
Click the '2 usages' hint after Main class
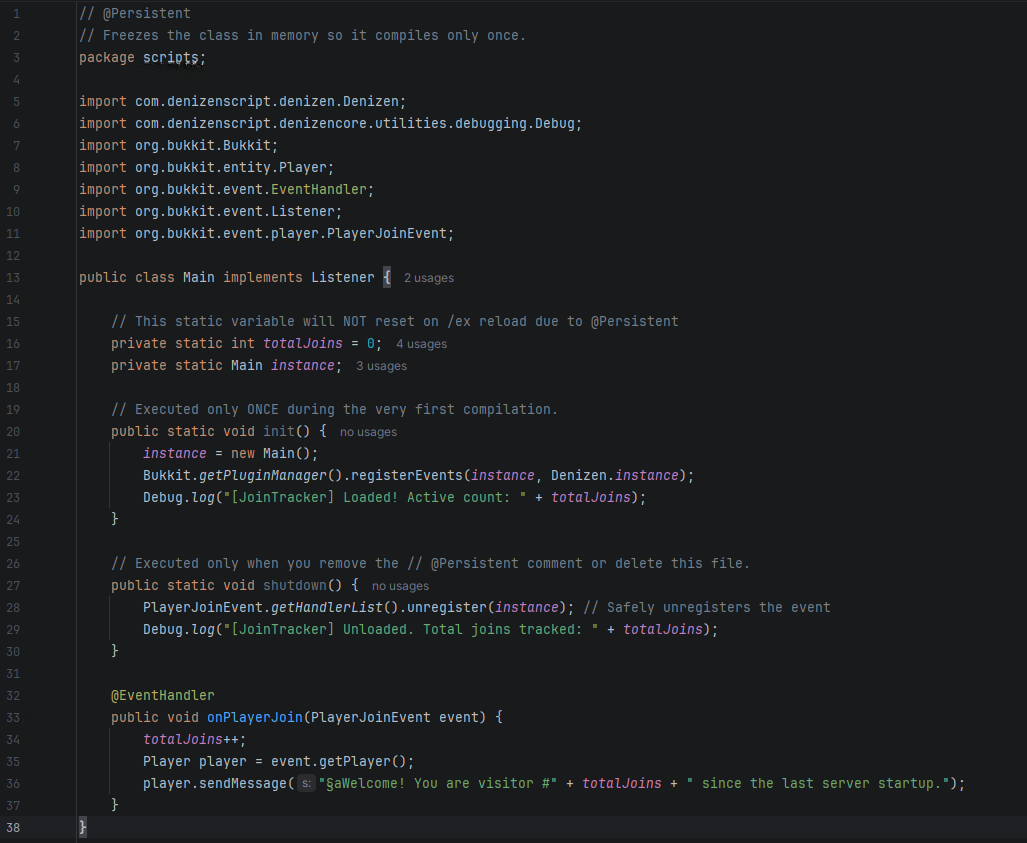[x=428, y=278]
